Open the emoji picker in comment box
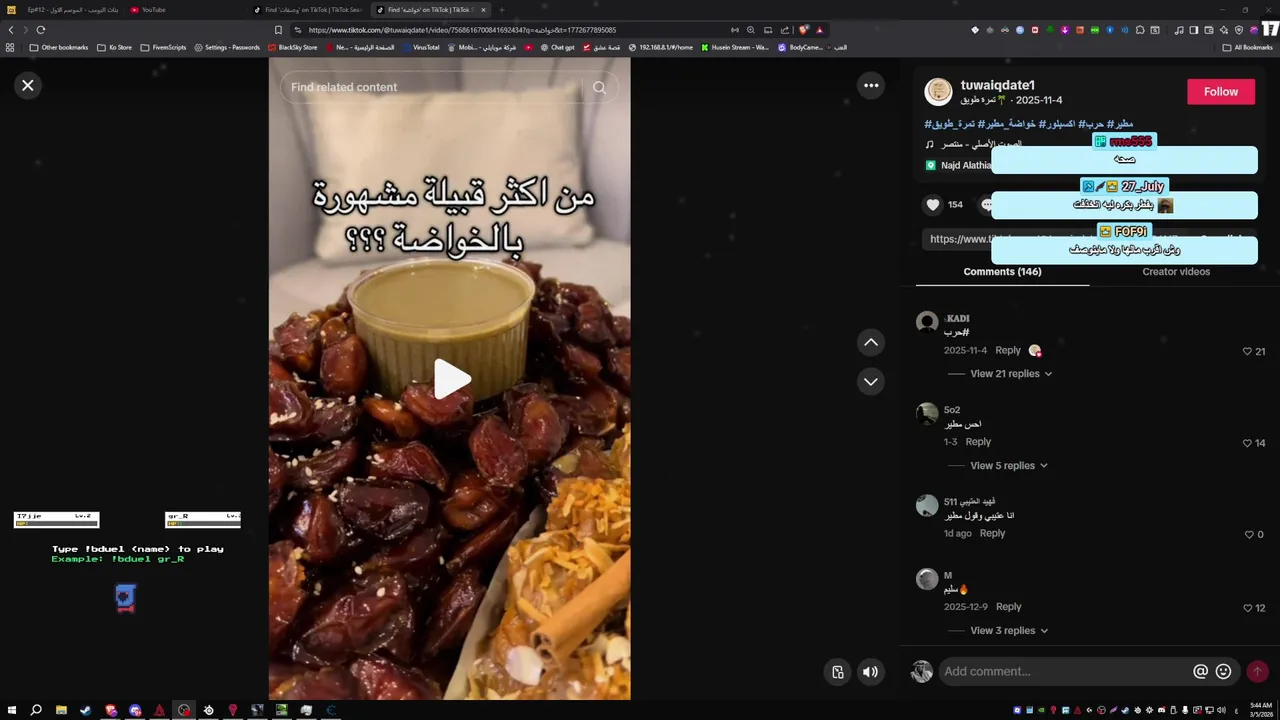 point(1223,672)
